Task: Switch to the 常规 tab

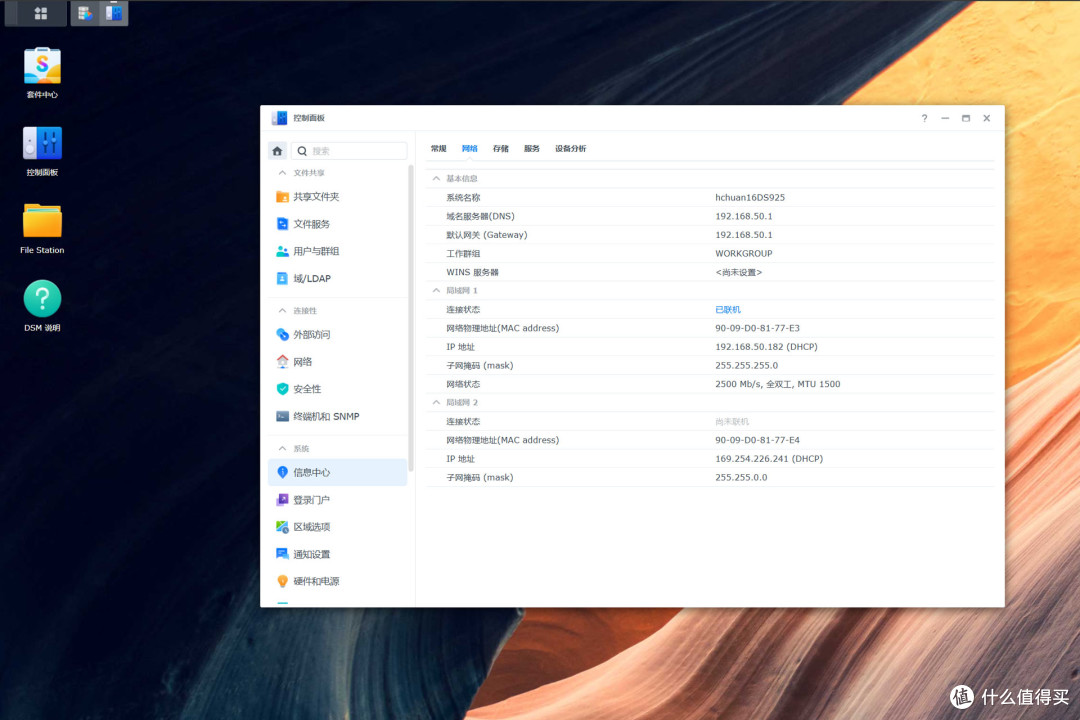Action: (439, 149)
